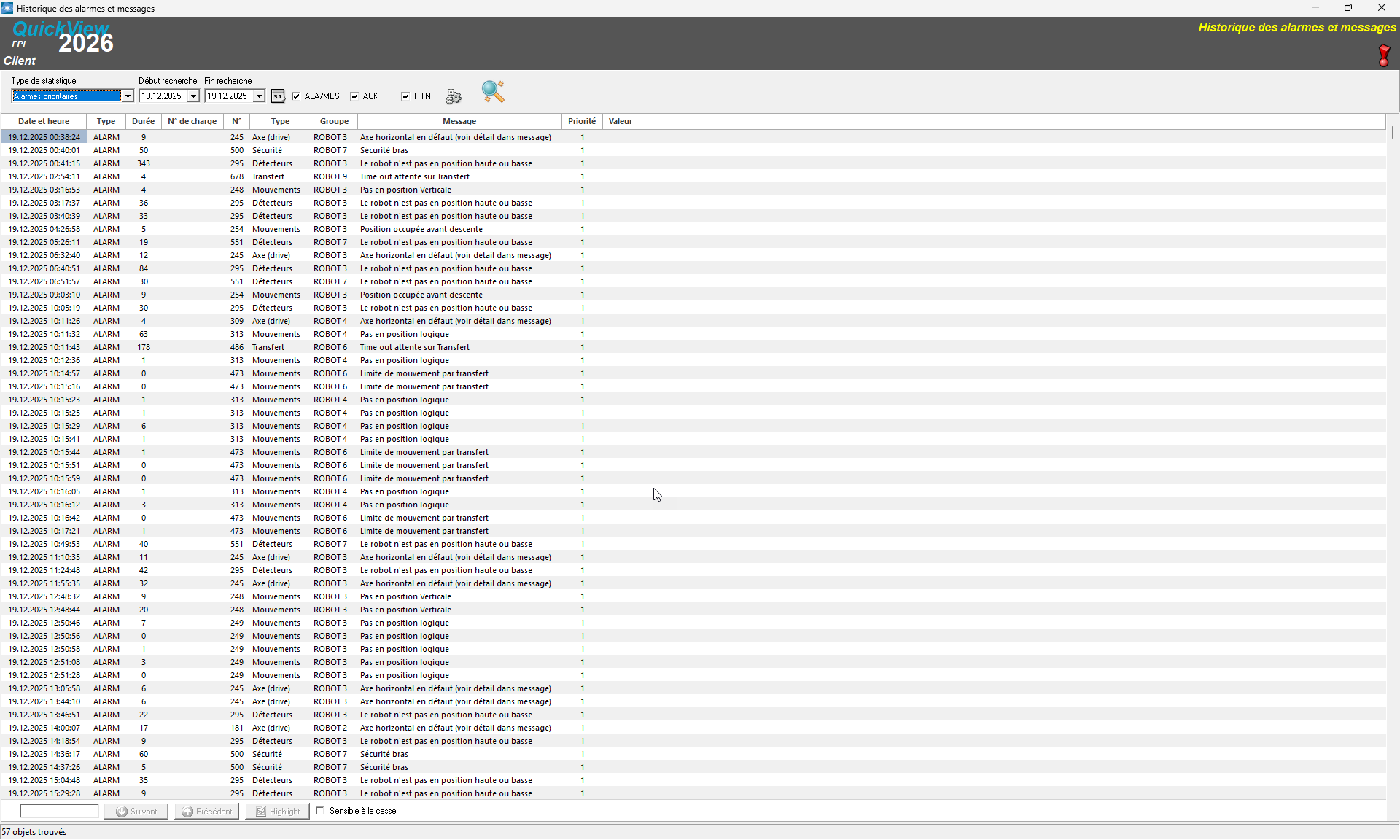The height and width of the screenshot is (840, 1400).
Task: Open the Fin recherche date dropdown
Action: point(259,96)
